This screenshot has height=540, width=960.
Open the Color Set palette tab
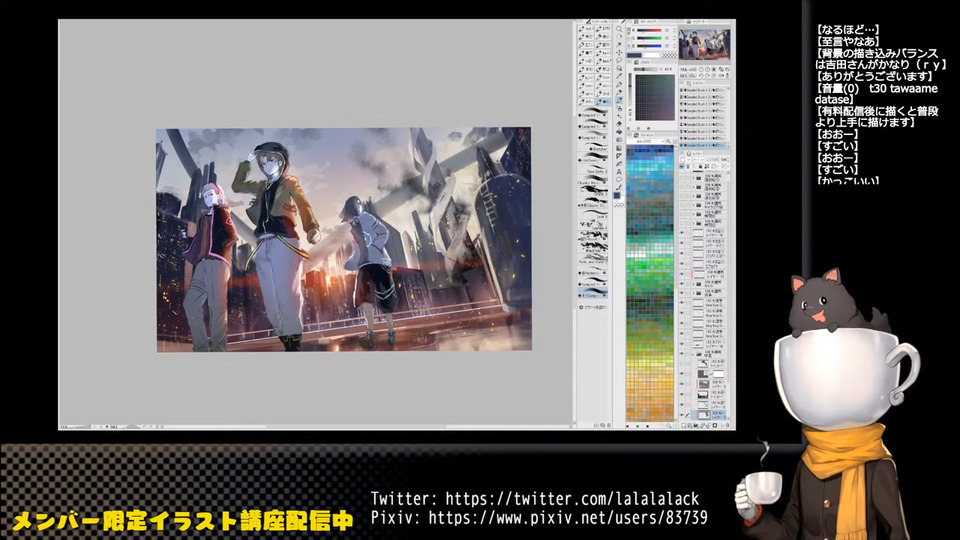click(643, 135)
